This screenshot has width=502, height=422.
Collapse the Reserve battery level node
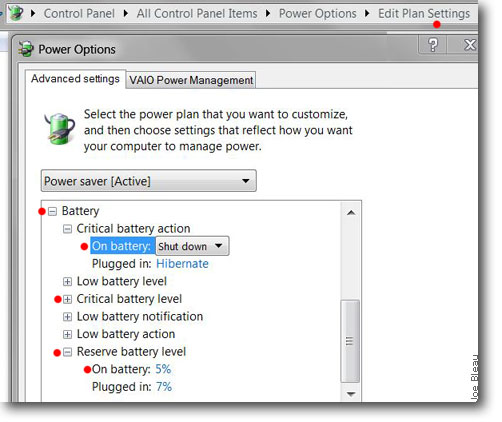click(x=67, y=352)
